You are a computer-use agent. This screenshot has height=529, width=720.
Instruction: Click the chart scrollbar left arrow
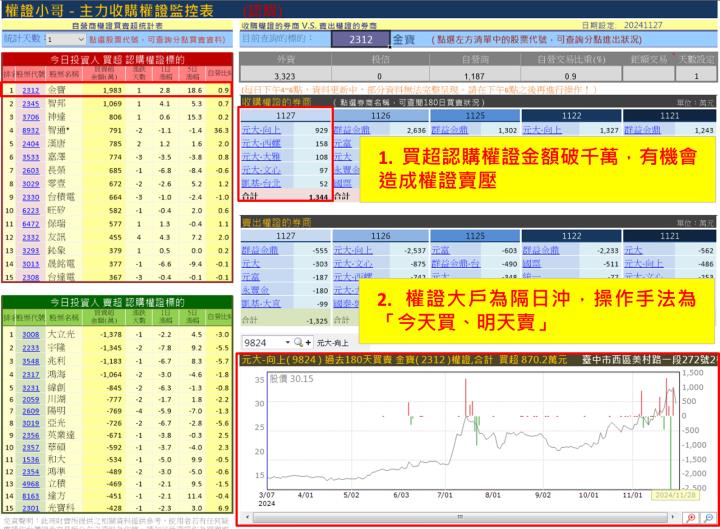pyautogui.click(x=244, y=518)
